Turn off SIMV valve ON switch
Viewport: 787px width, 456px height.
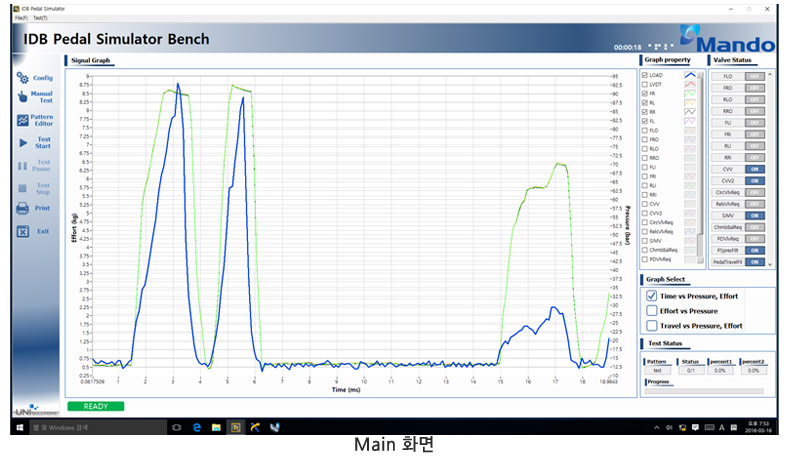754,215
